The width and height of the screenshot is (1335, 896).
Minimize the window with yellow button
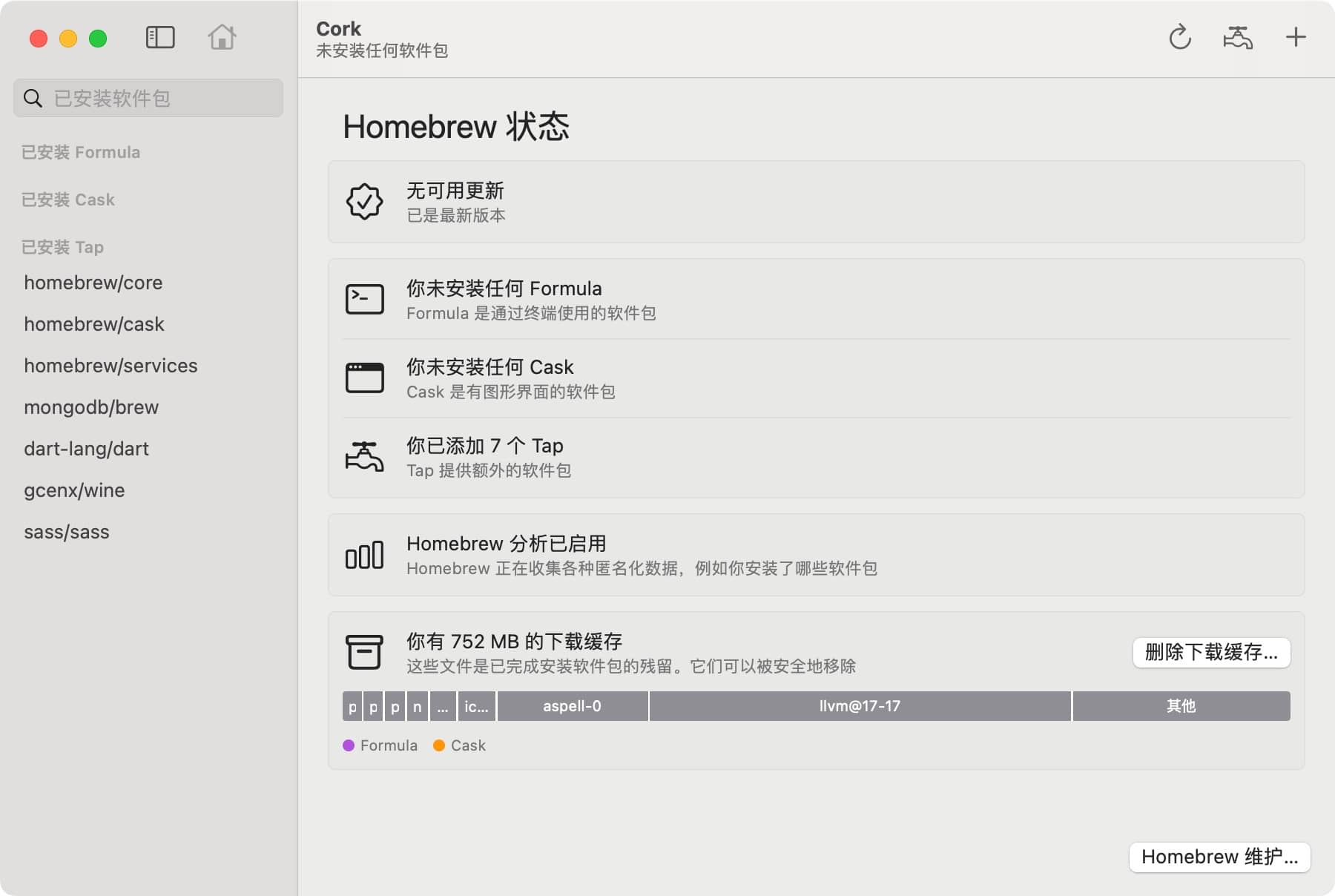[68, 38]
